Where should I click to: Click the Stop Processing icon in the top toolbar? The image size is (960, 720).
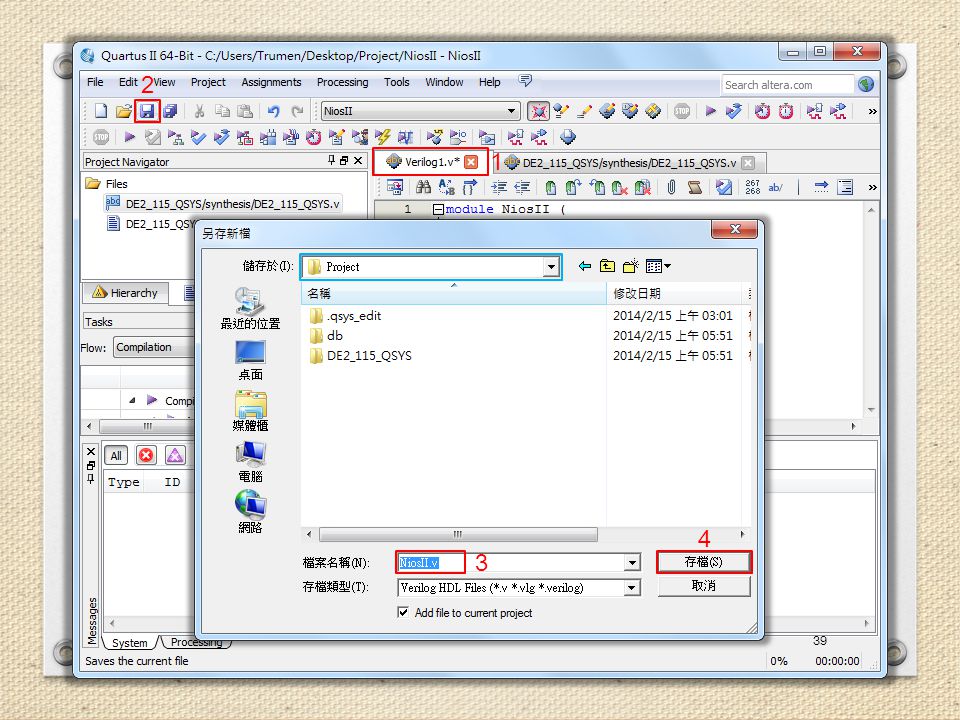coord(682,111)
